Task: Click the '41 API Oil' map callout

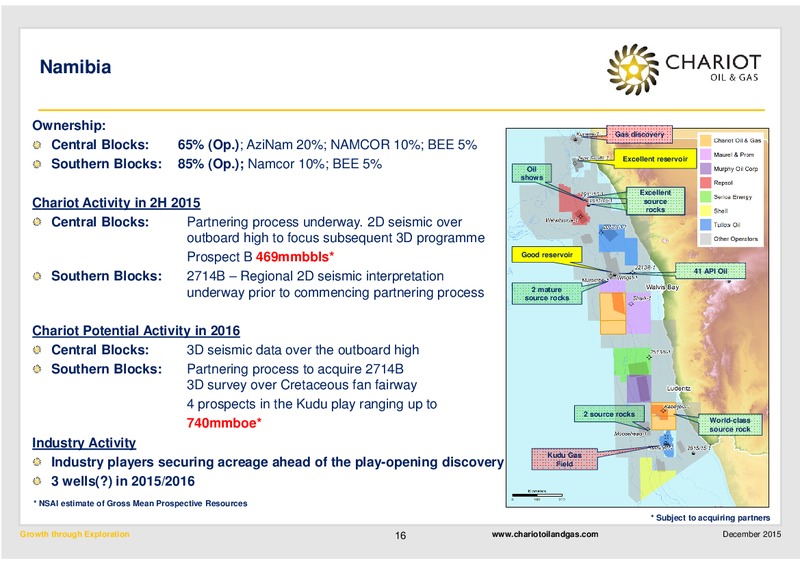Action: point(710,271)
